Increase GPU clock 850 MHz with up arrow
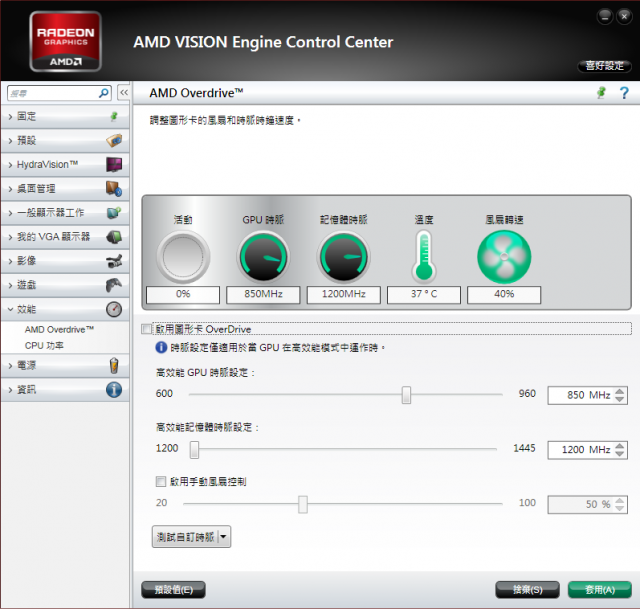640x609 pixels. pos(620,391)
